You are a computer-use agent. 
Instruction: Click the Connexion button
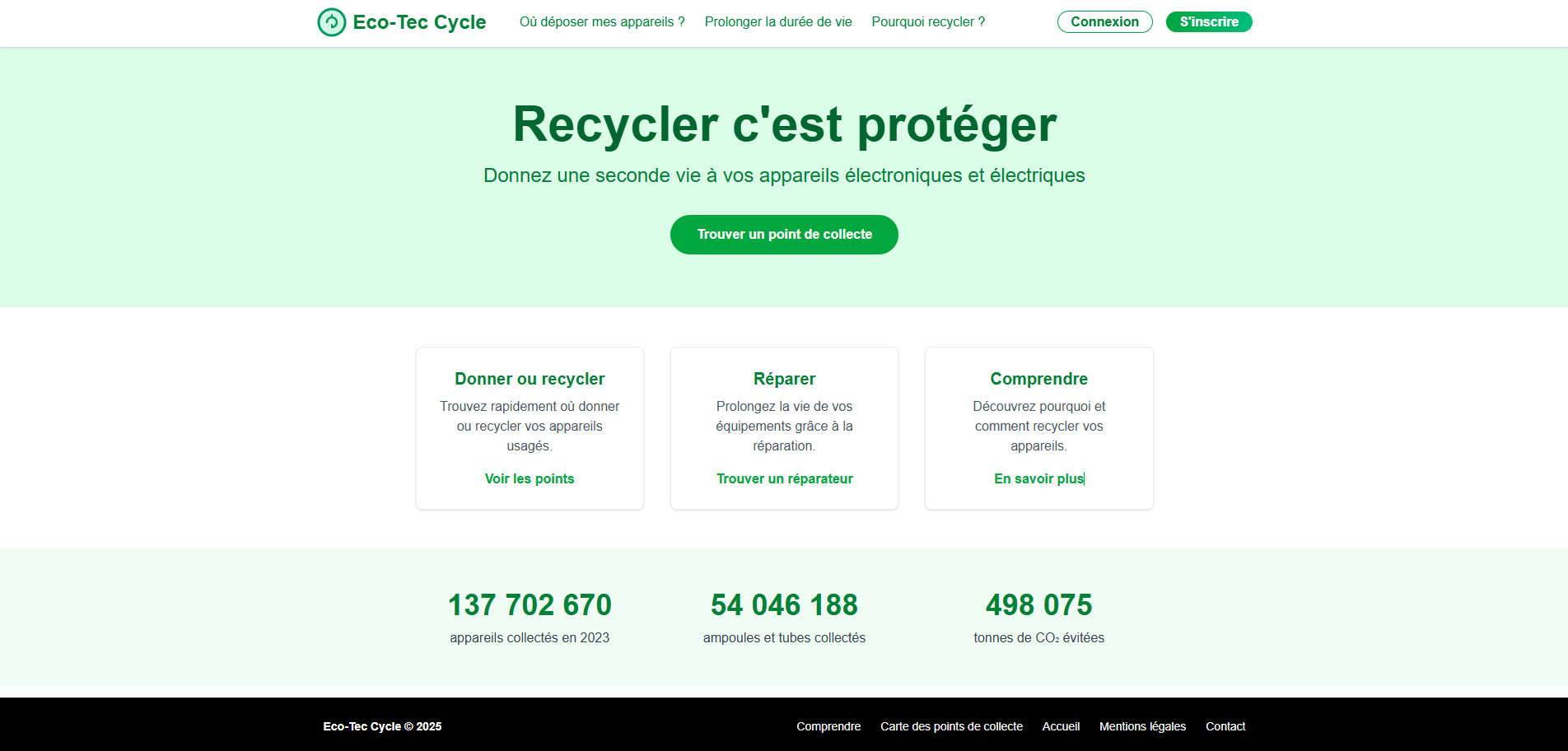(x=1104, y=22)
